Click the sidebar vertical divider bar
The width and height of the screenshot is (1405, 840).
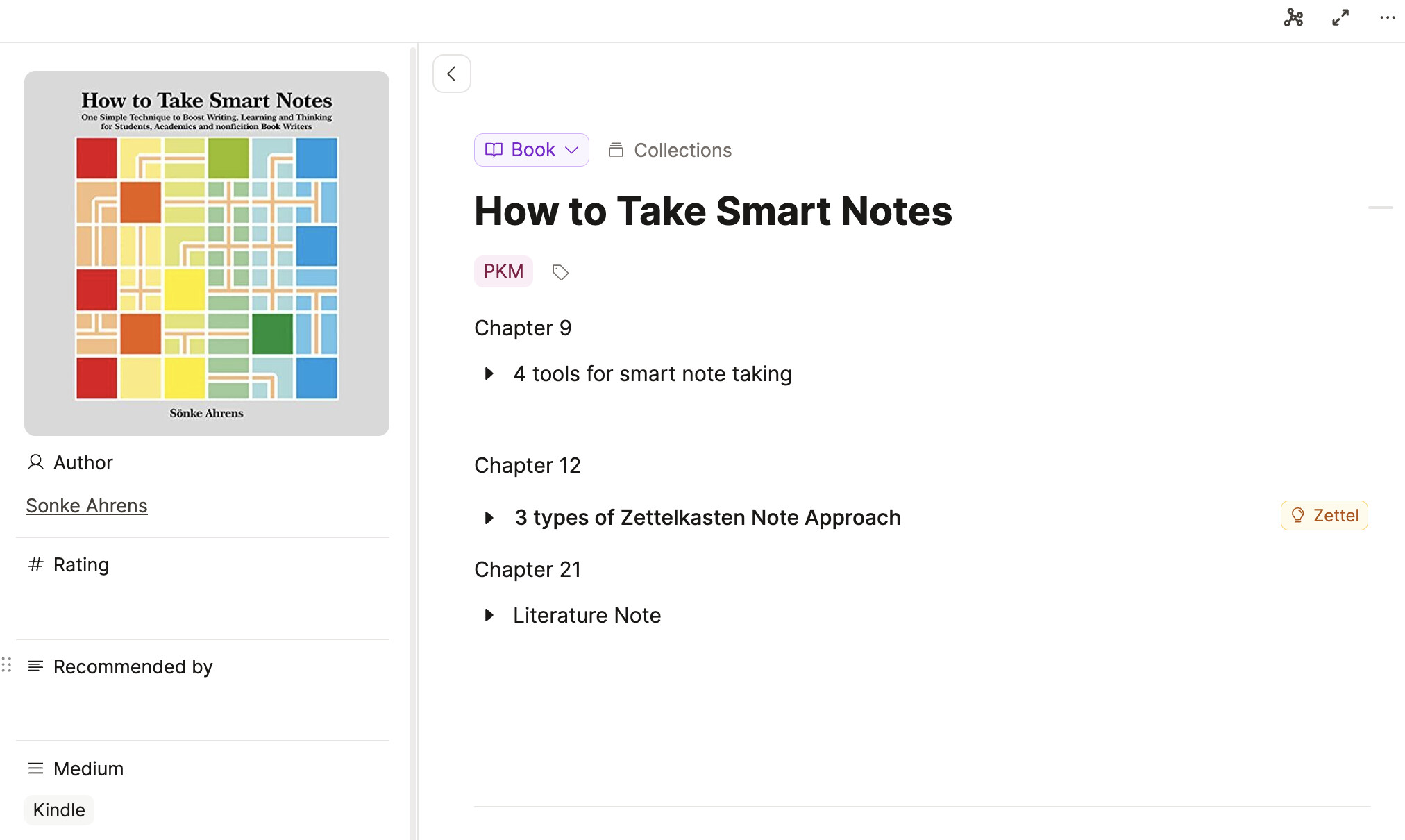tap(414, 443)
